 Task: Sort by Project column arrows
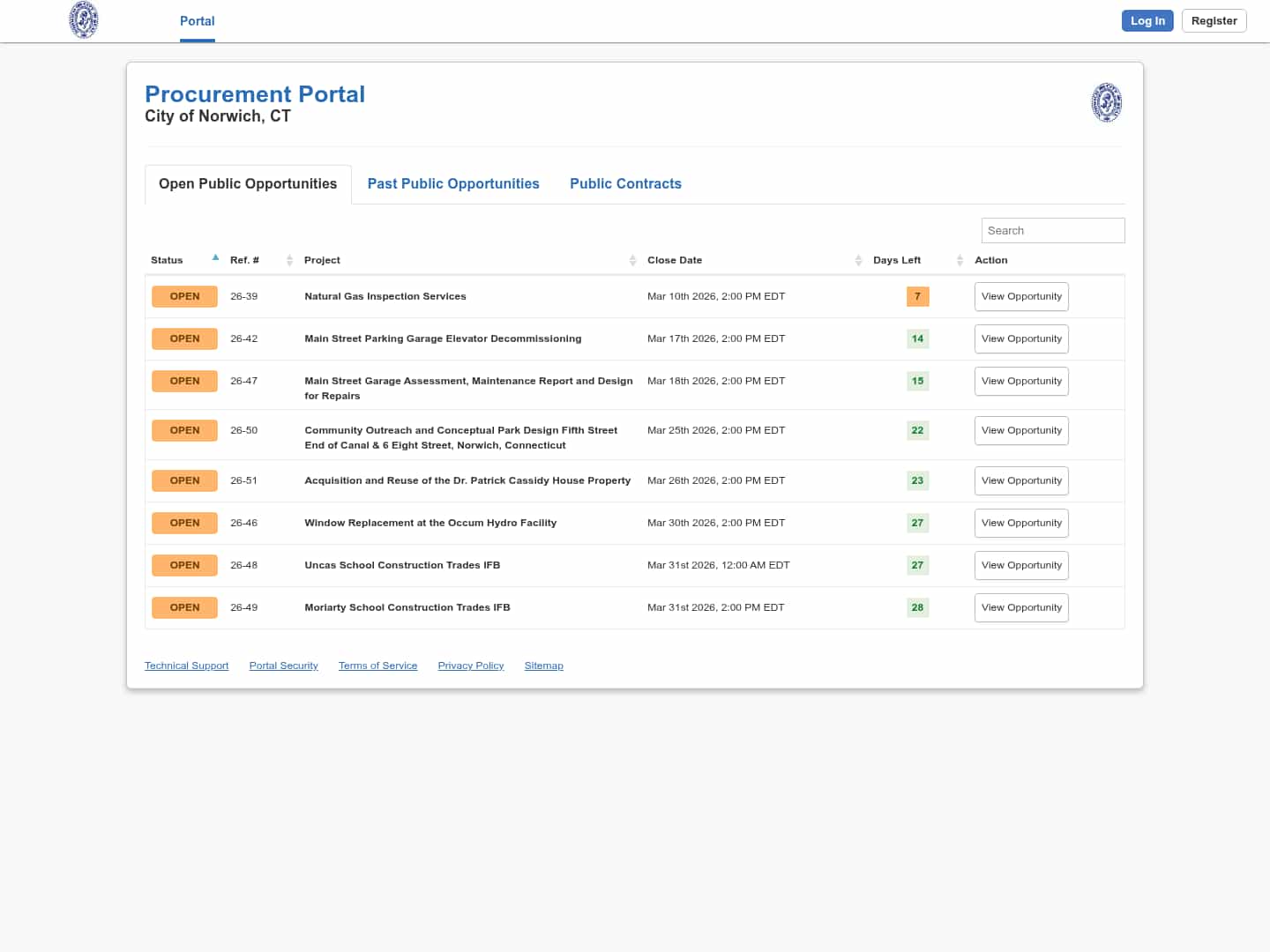coord(632,260)
